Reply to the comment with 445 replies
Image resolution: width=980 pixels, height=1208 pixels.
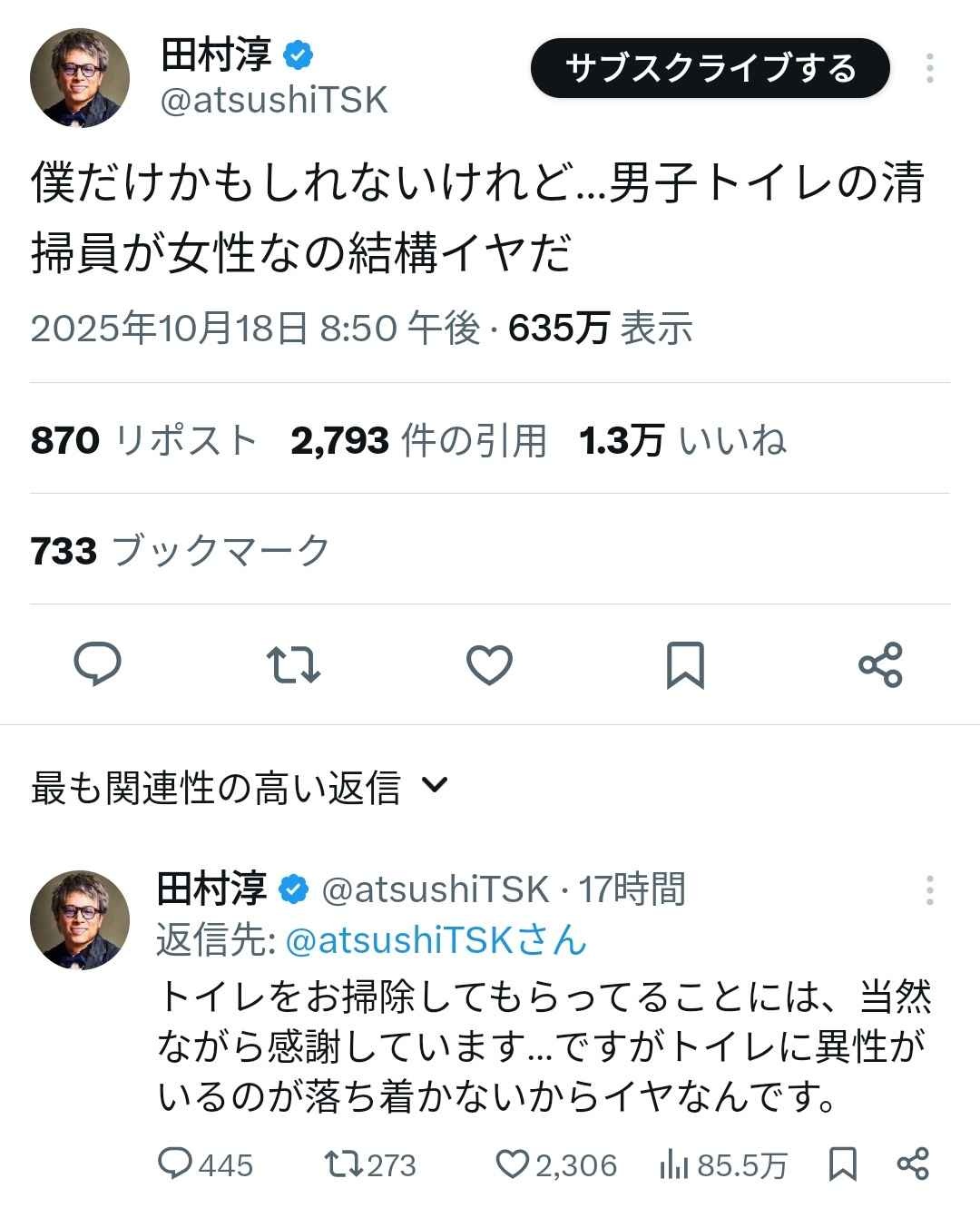point(175,1164)
